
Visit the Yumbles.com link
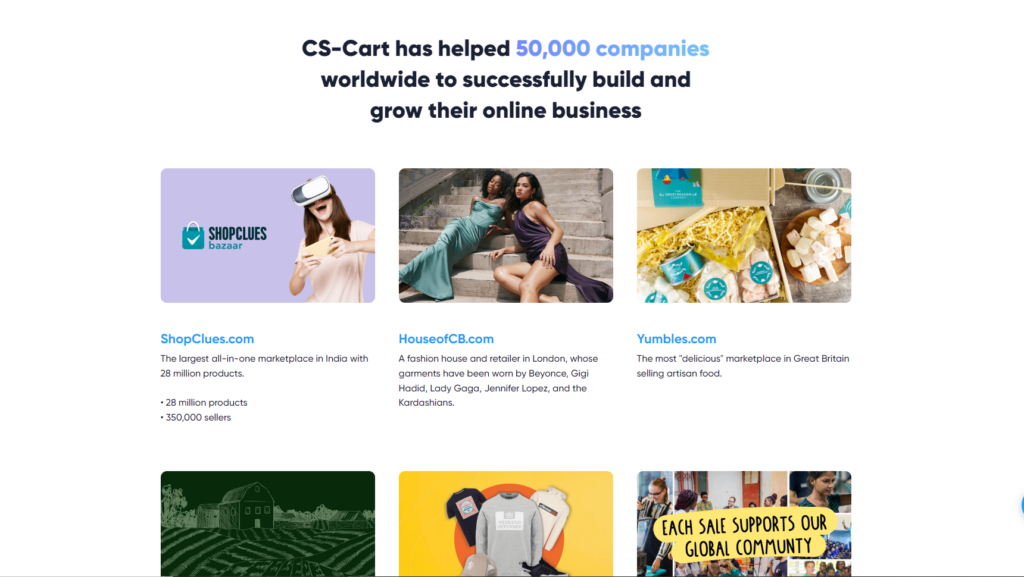pos(677,339)
